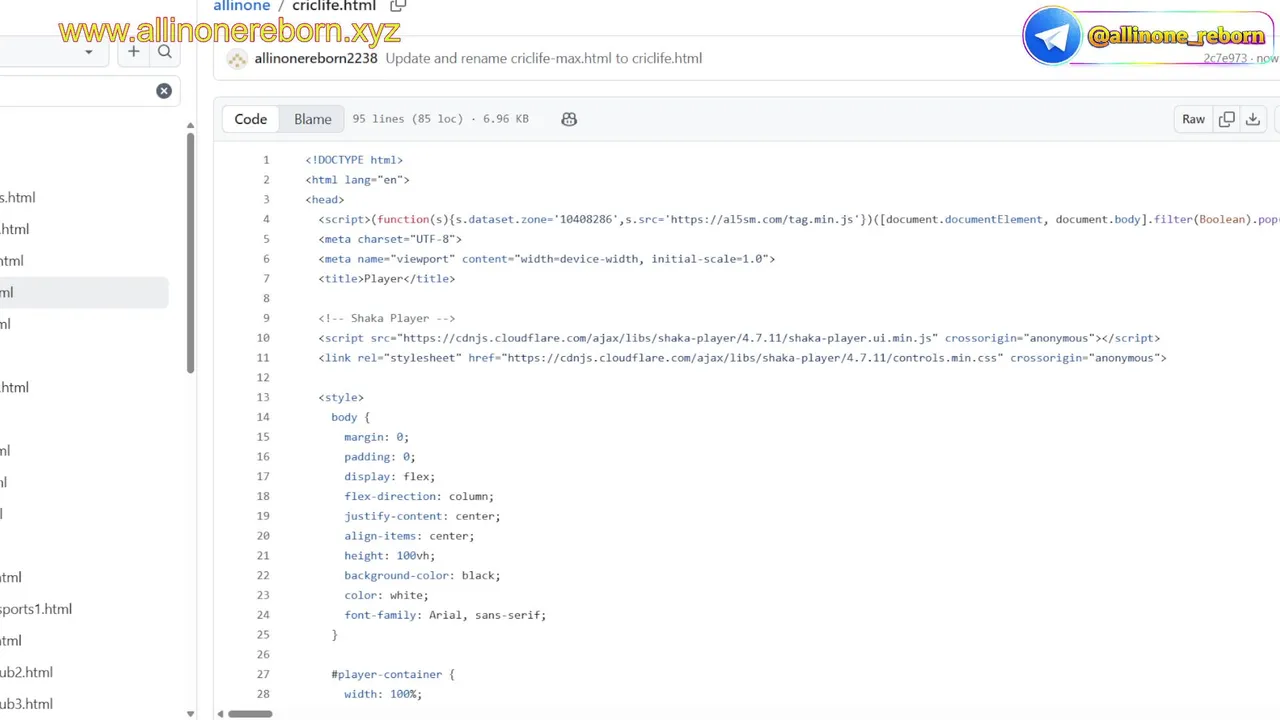This screenshot has width=1280, height=720.
Task: Click the '<!-- Shaka Player -->' comment
Action: point(387,318)
